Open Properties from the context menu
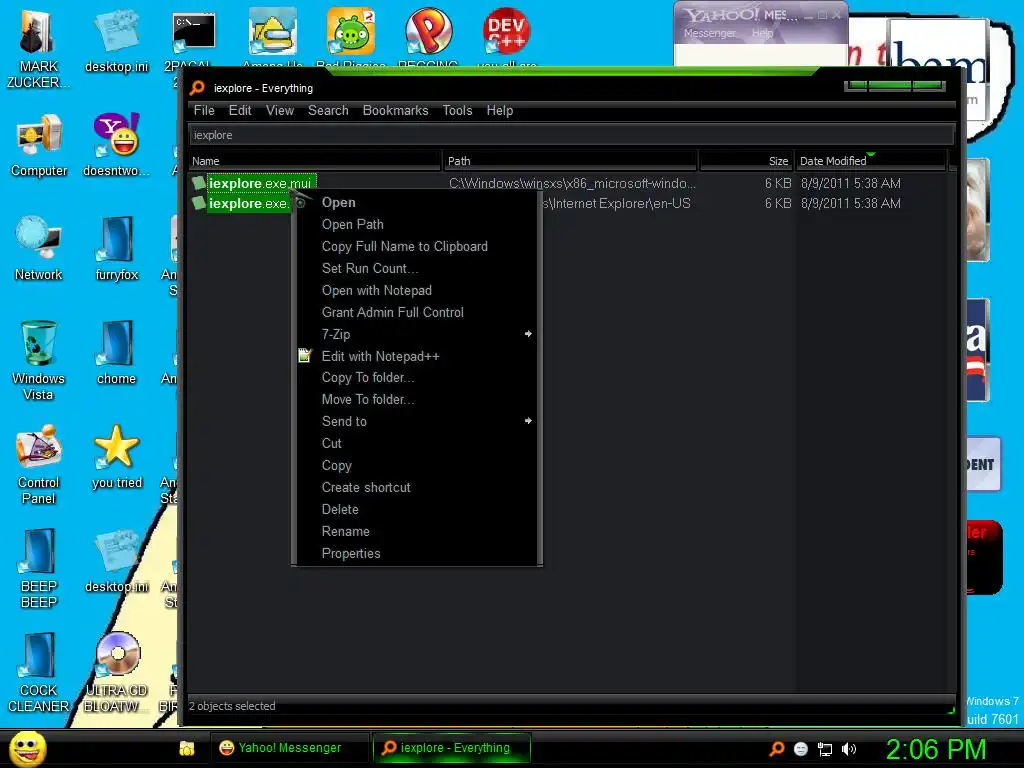 pos(417,553)
